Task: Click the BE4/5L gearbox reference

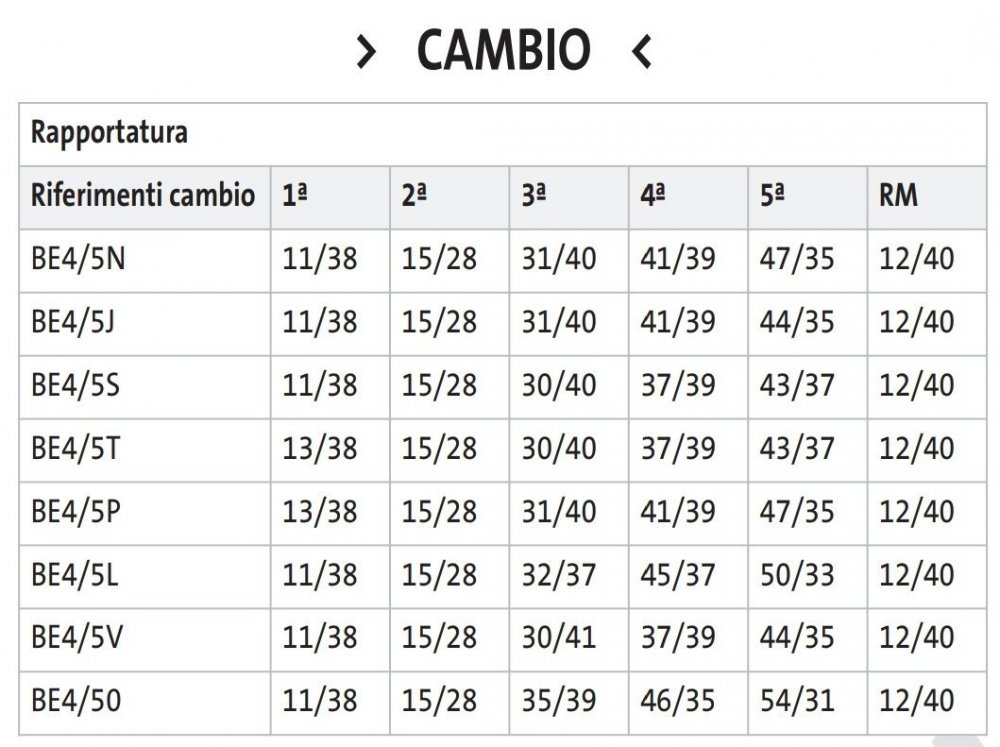Action: (x=76, y=575)
